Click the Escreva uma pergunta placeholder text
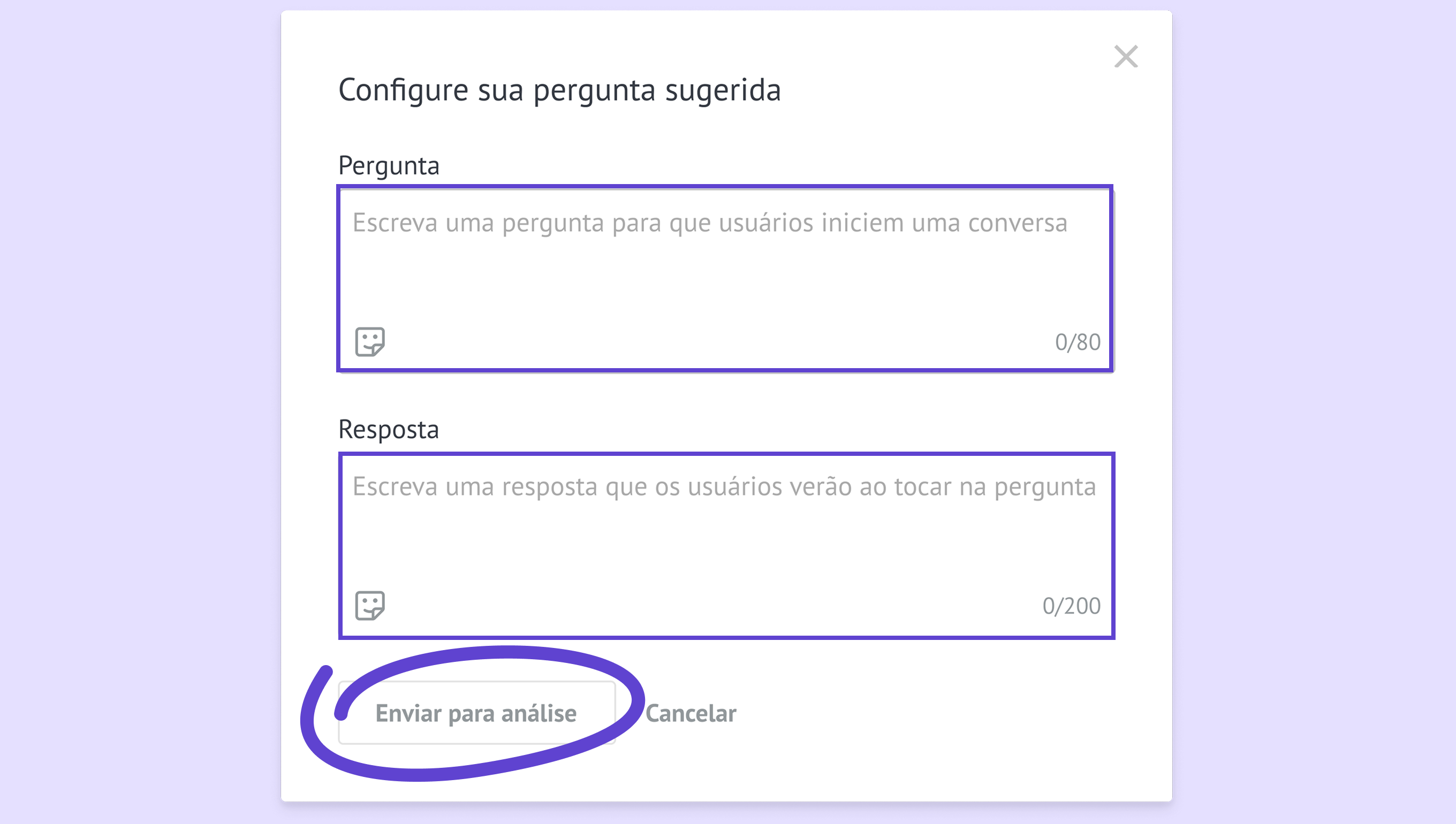 click(710, 223)
